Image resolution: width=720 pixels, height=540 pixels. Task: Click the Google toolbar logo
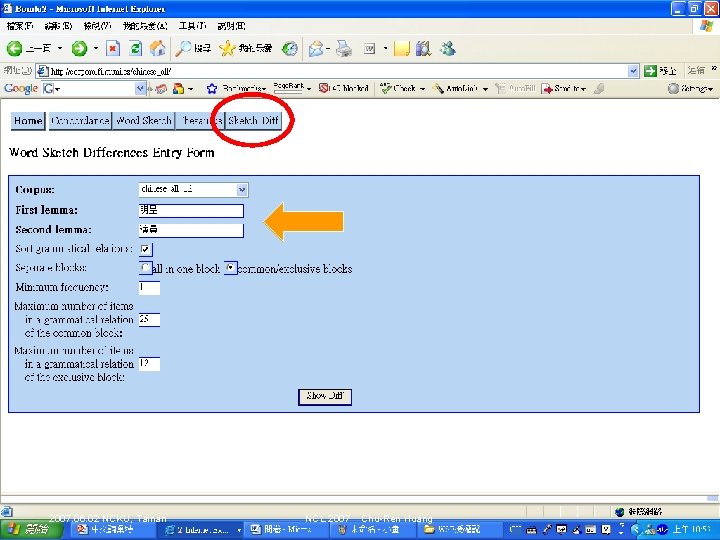(21, 88)
